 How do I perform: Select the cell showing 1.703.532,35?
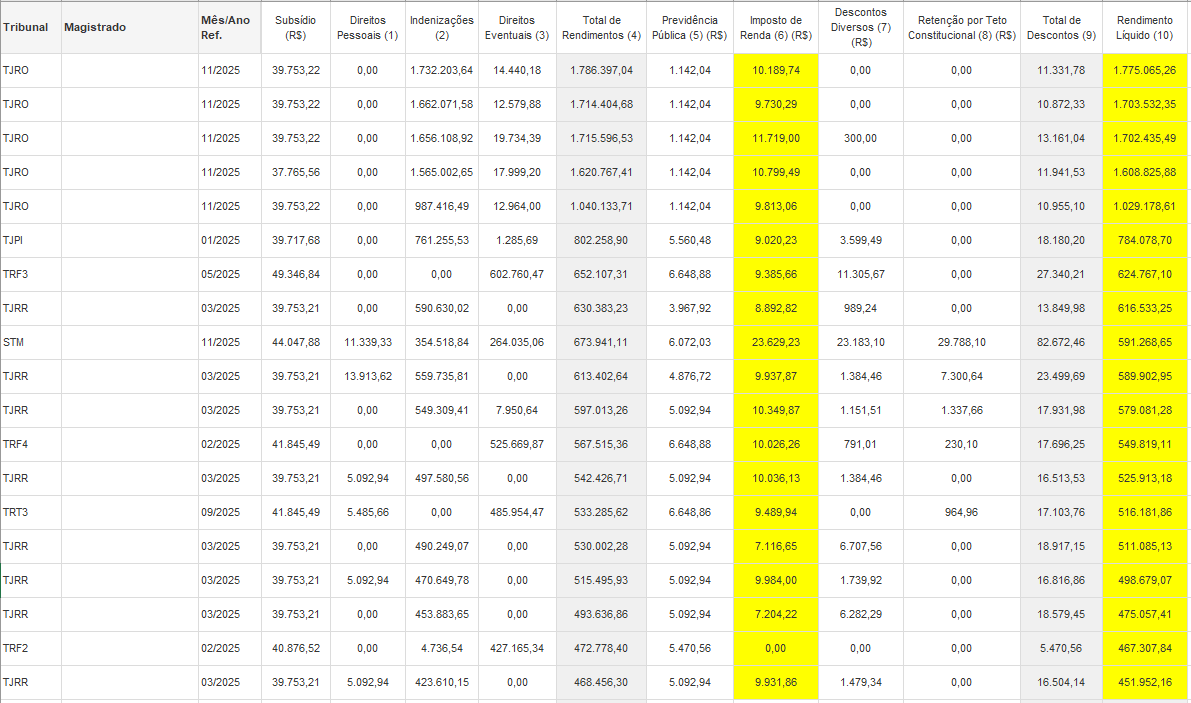[x=1145, y=105]
